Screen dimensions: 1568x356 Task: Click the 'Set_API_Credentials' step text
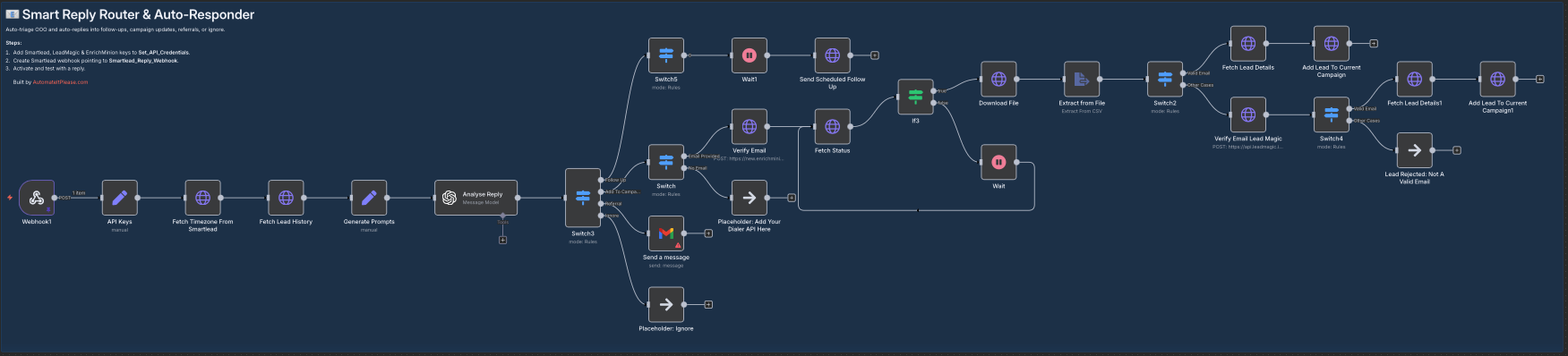[x=163, y=53]
